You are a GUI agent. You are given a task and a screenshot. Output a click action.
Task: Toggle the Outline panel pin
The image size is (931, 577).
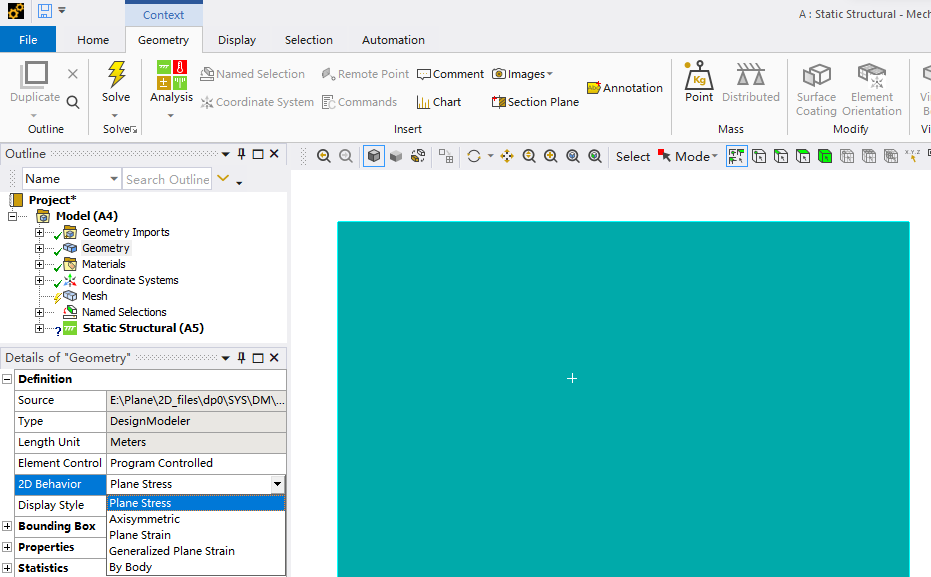241,154
